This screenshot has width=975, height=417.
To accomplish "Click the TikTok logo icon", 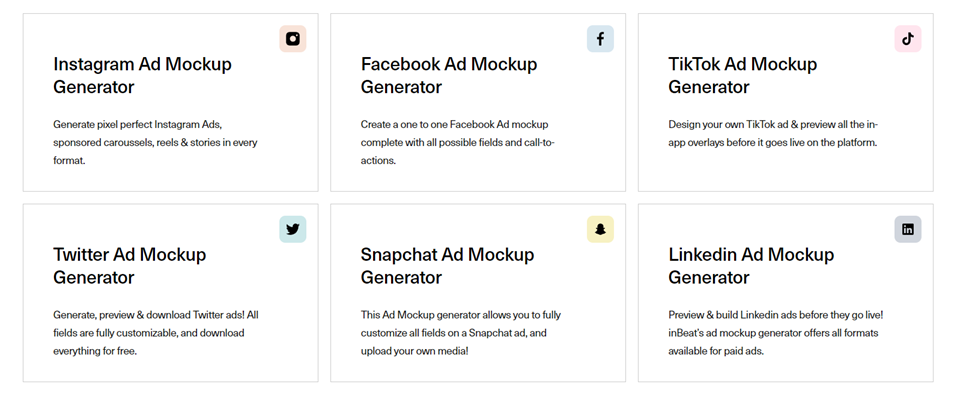I will [908, 39].
